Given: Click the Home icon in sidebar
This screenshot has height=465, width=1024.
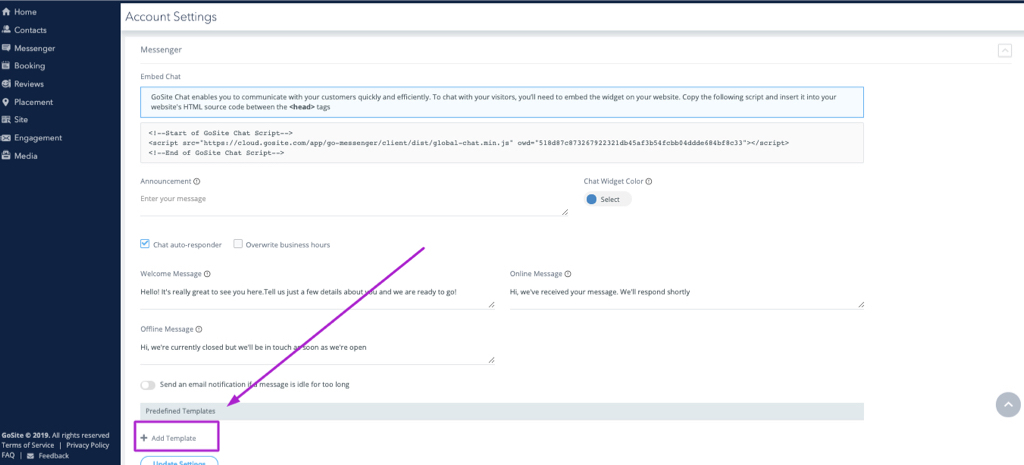Looking at the screenshot, I should coord(7,12).
